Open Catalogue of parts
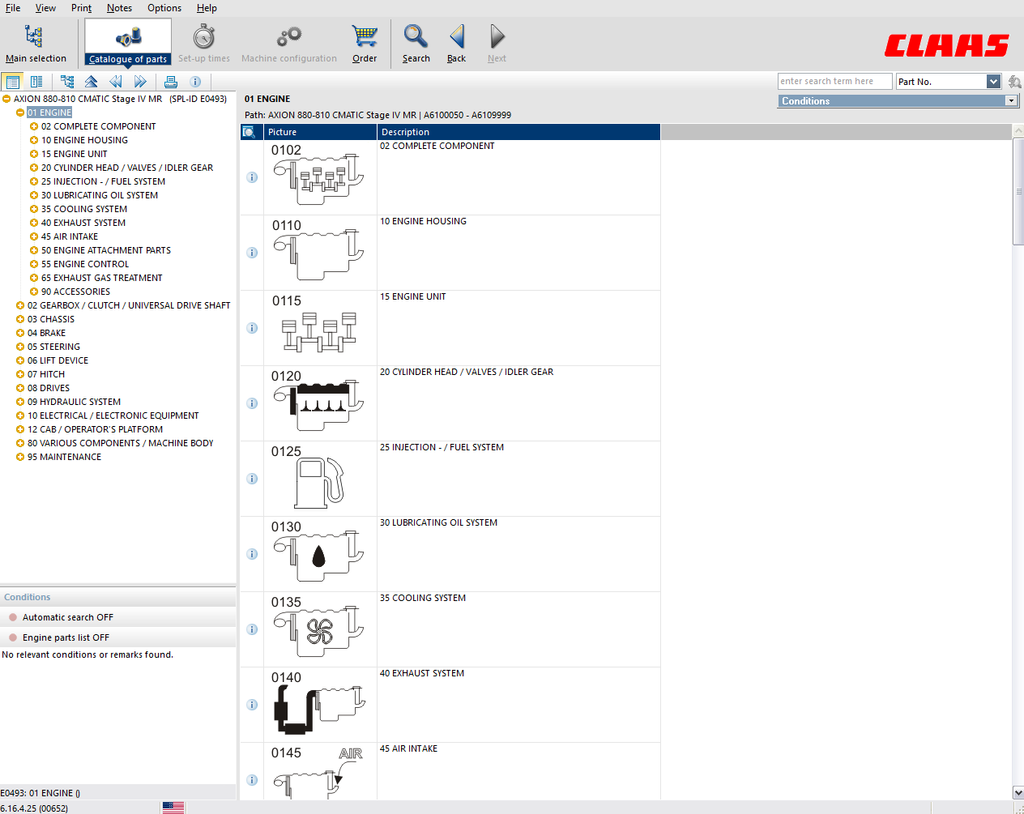The width and height of the screenshot is (1024, 814). pyautogui.click(x=128, y=43)
